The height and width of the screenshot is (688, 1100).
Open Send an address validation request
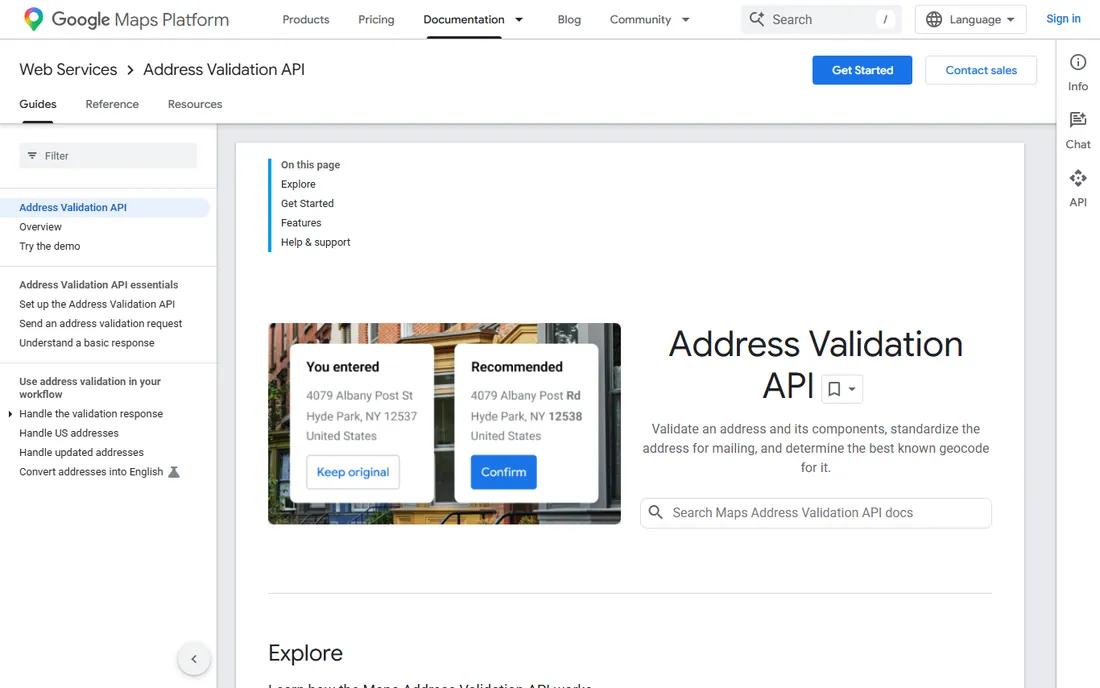coord(100,323)
